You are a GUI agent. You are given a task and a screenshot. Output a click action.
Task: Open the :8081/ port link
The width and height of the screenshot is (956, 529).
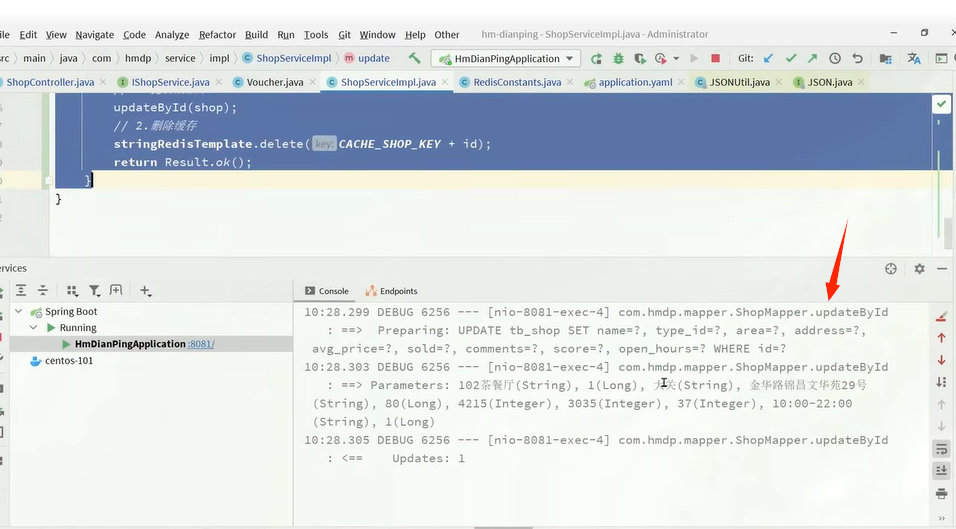pyautogui.click(x=201, y=344)
